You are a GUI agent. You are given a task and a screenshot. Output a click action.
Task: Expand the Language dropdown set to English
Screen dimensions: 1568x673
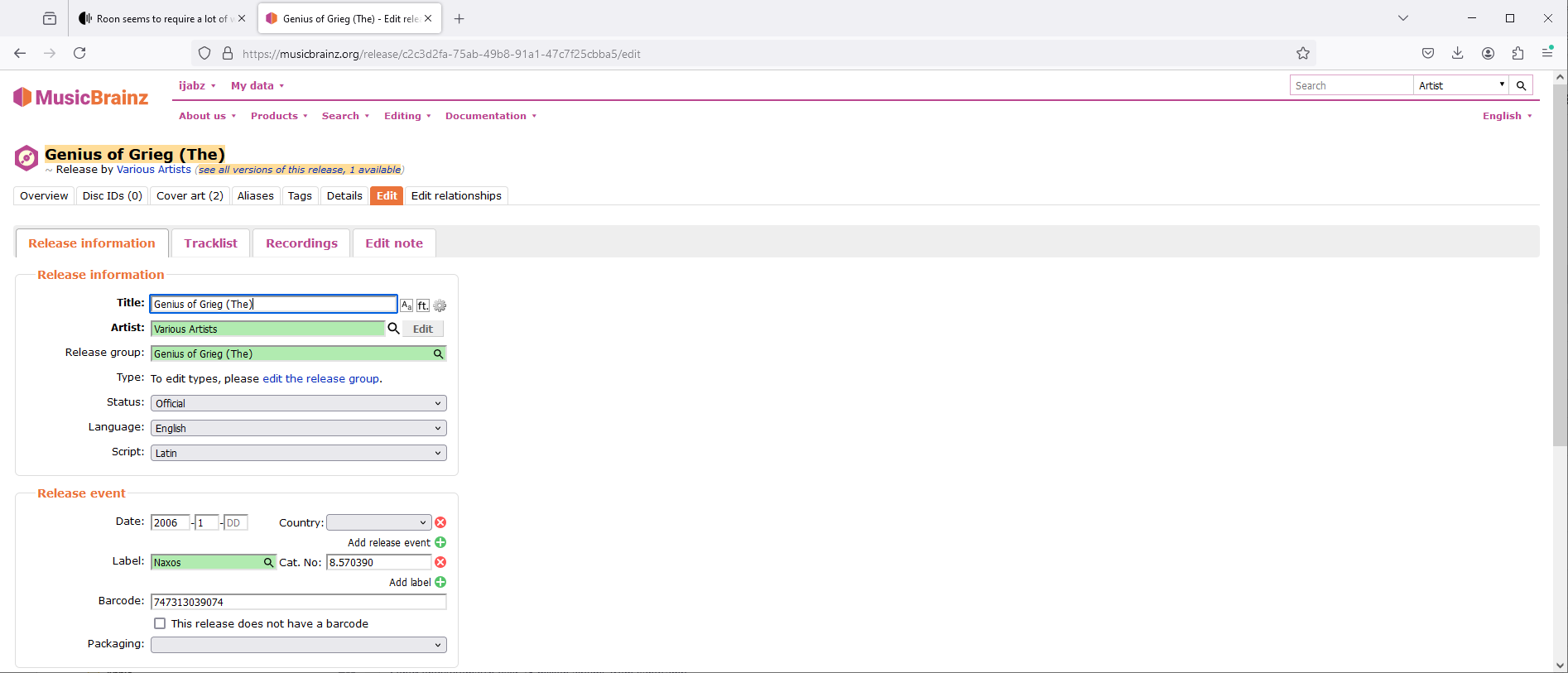coord(298,428)
